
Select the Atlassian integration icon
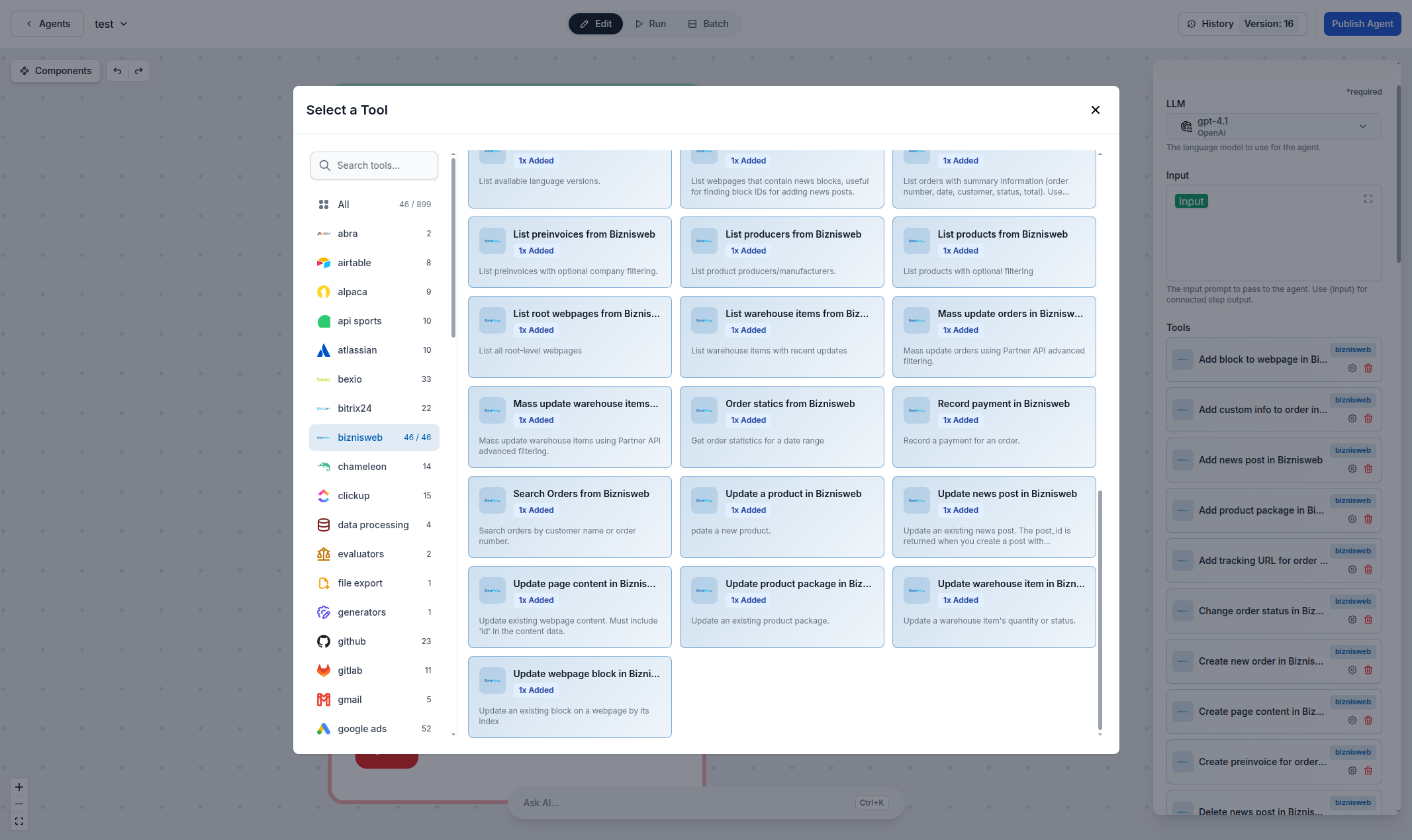324,350
